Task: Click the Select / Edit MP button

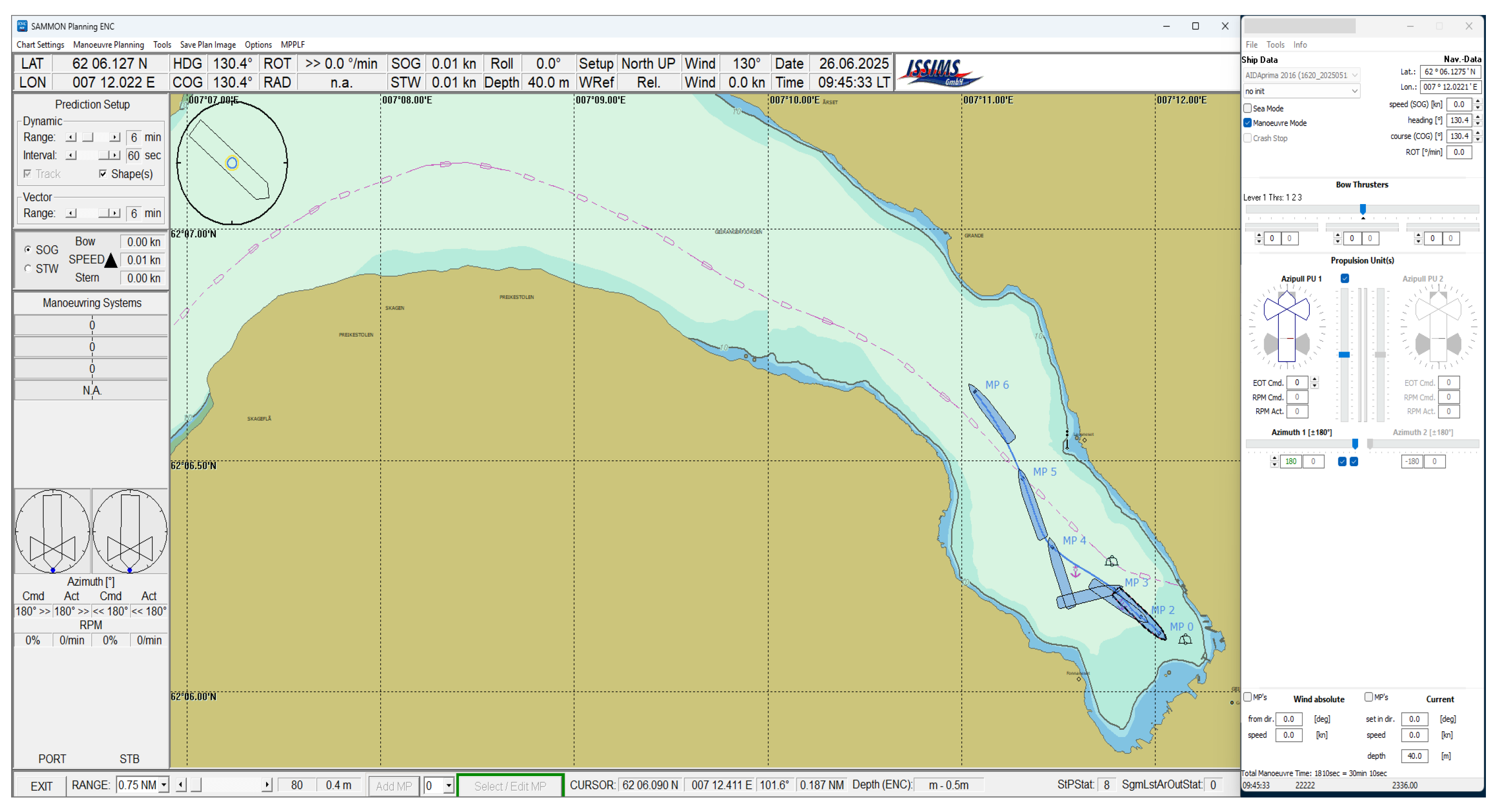Action: click(x=509, y=786)
